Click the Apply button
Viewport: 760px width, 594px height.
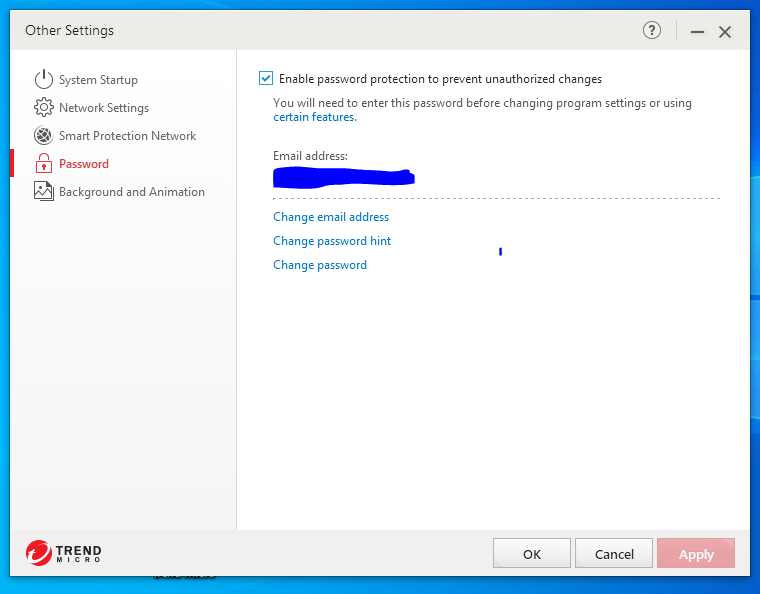coord(696,554)
